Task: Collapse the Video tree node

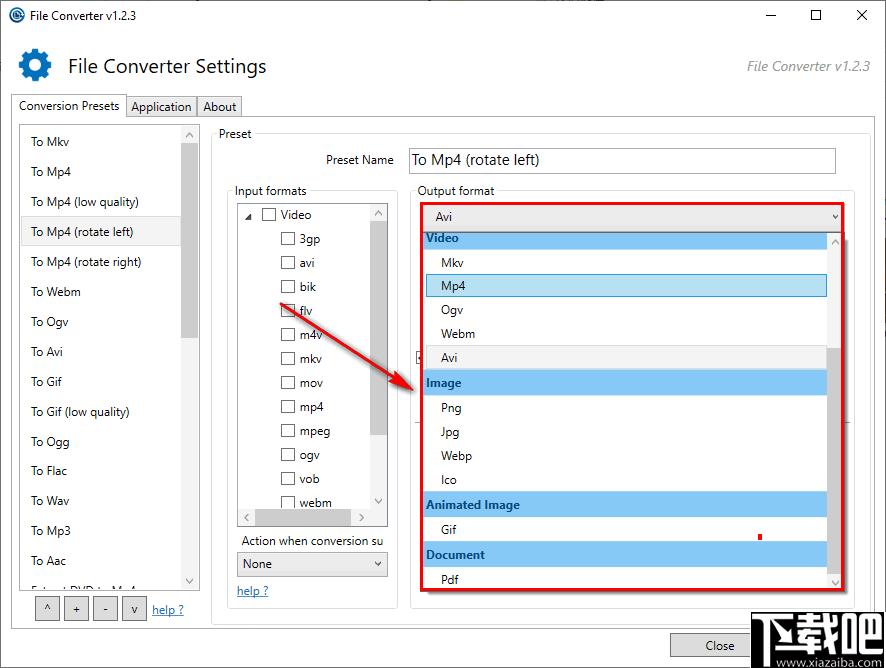Action: tap(248, 216)
